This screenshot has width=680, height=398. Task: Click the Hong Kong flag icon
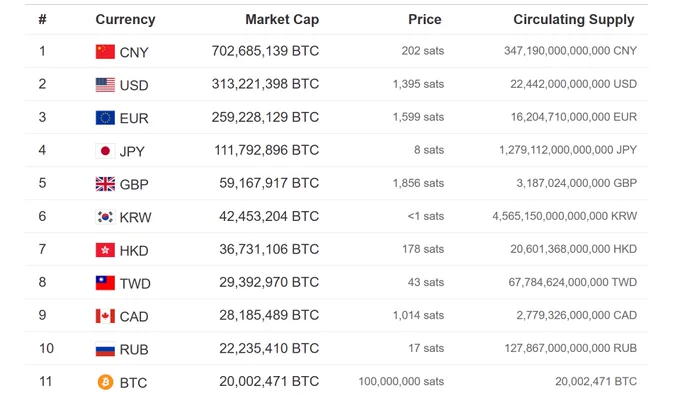pos(105,250)
